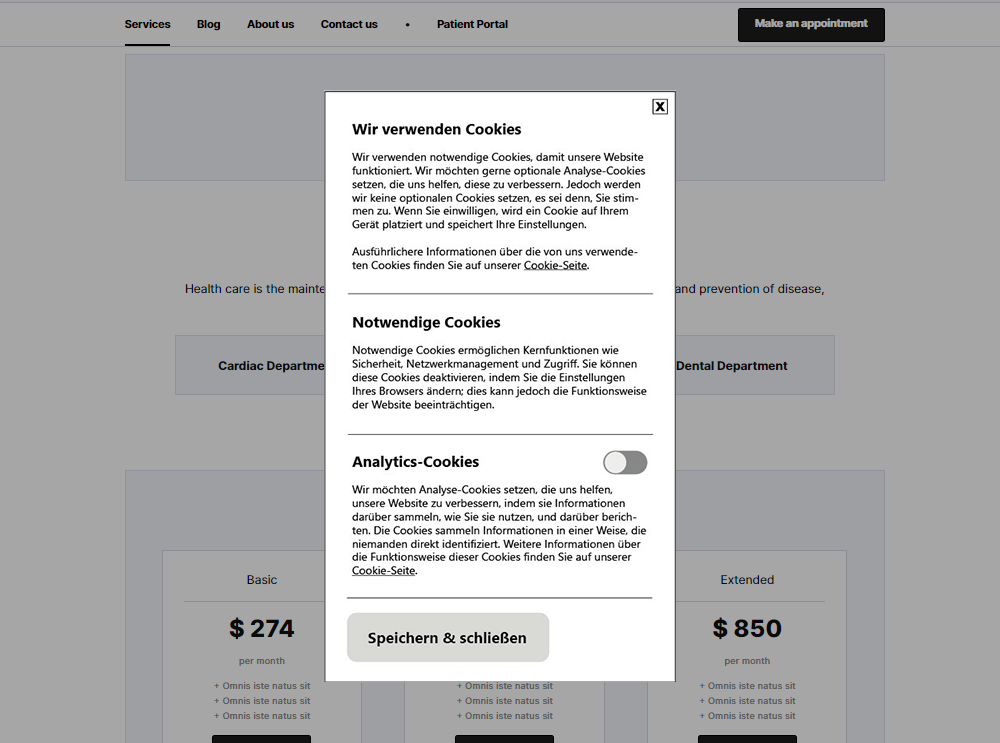Screen dimensions: 1000x743
Task: Click the Extended plan title
Action: coord(747,580)
